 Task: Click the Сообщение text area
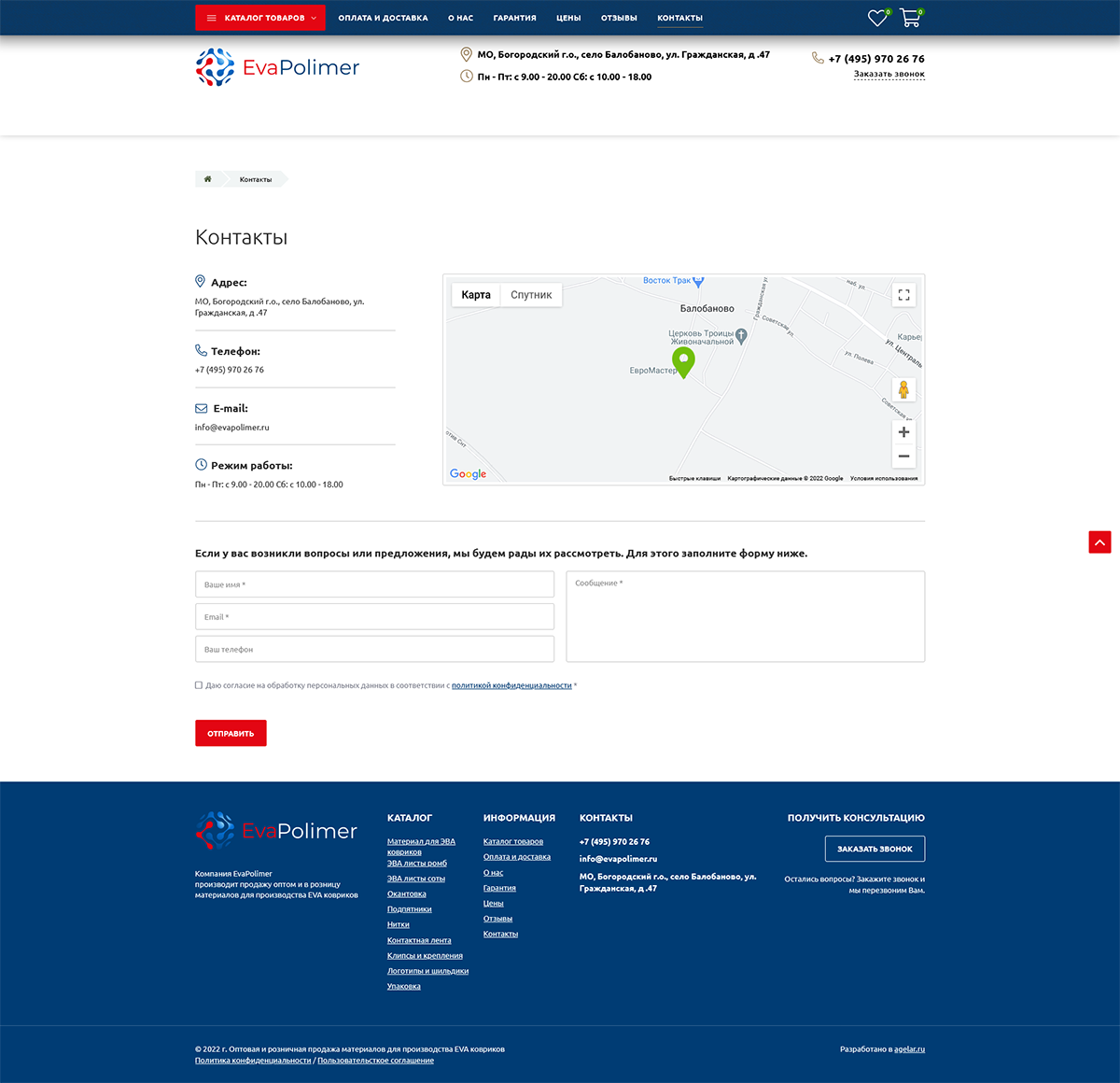click(746, 617)
